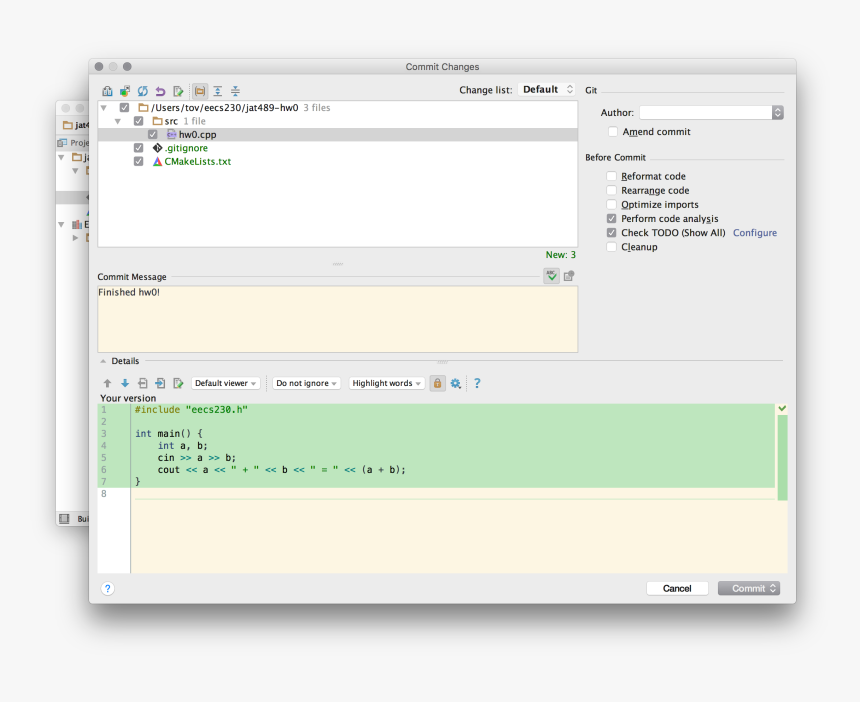
Task: Click Expand All in the file tree toolbar
Action: point(217,91)
